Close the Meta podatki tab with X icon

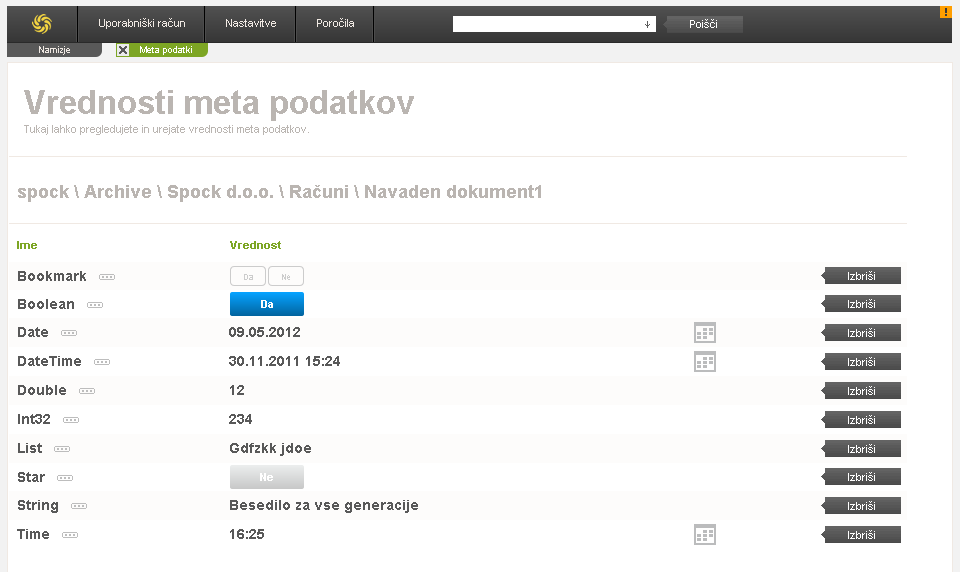(123, 50)
